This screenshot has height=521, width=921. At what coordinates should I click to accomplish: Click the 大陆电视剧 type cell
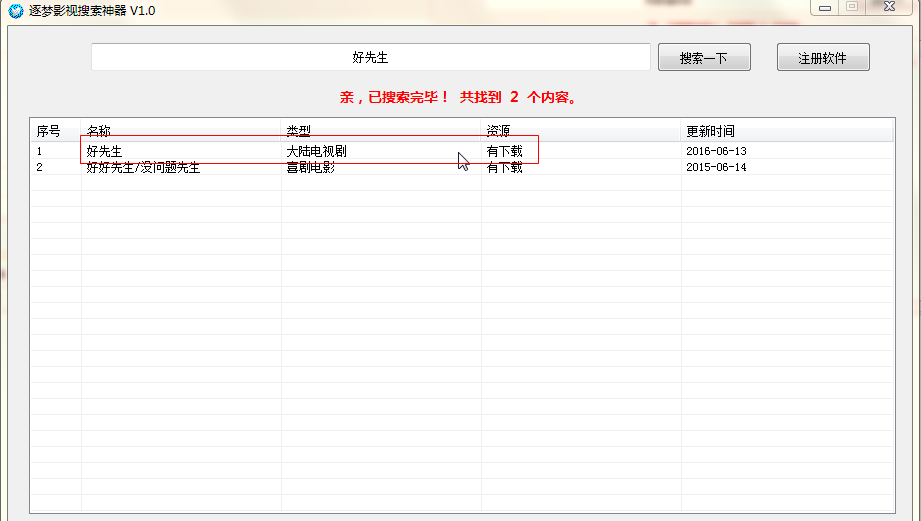316,151
